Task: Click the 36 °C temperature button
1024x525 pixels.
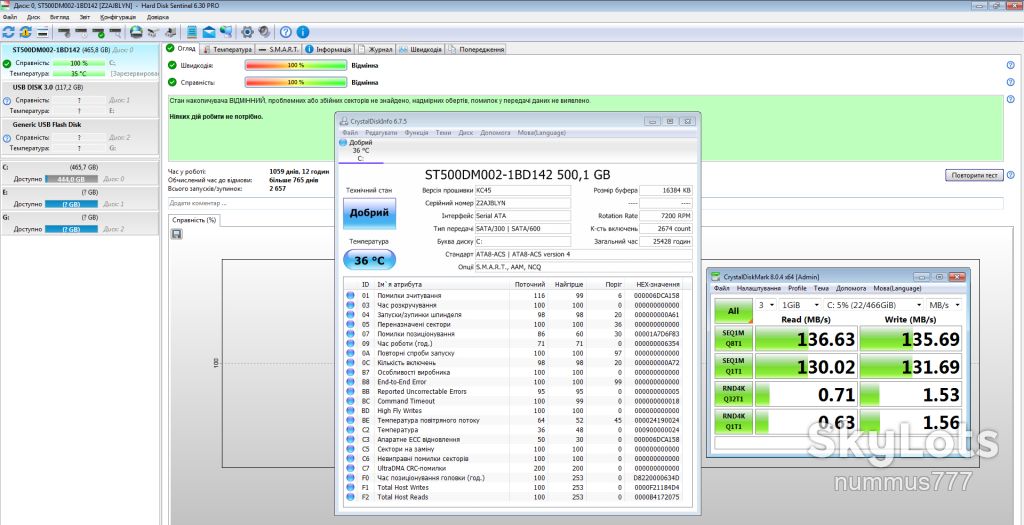Action: (369, 261)
